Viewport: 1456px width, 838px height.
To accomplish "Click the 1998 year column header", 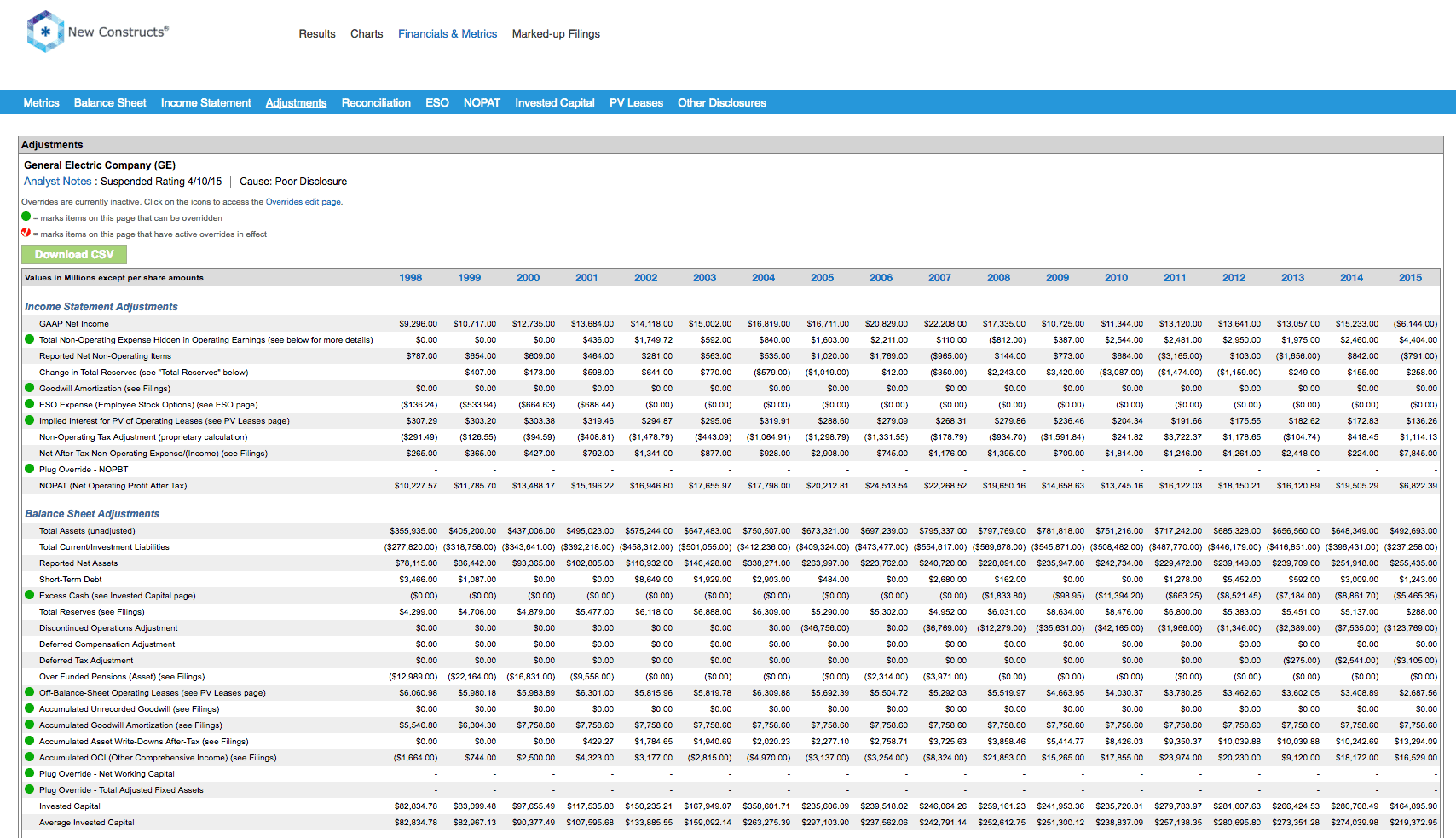I will pos(411,278).
